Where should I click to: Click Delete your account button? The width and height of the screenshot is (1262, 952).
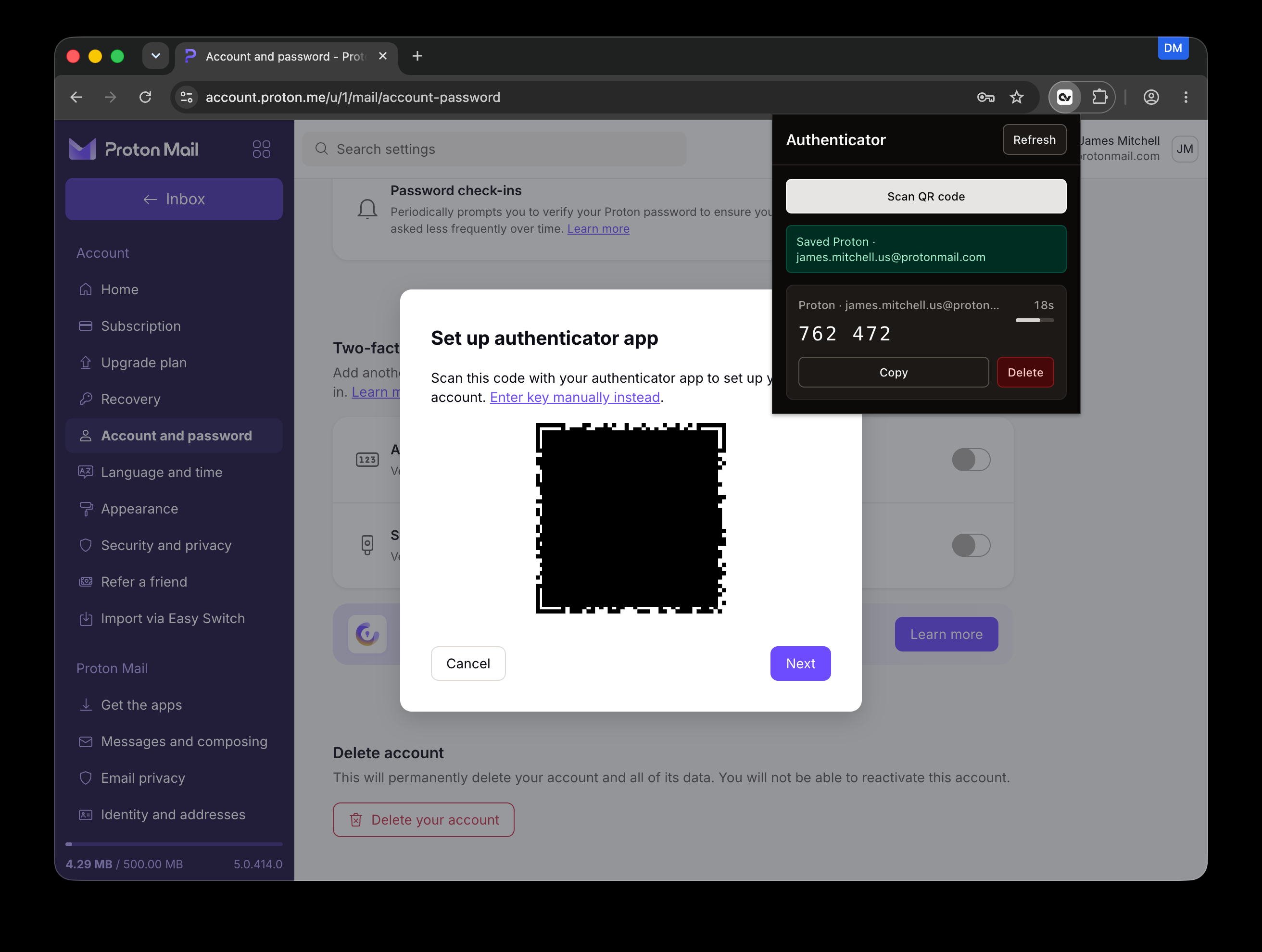coord(423,820)
